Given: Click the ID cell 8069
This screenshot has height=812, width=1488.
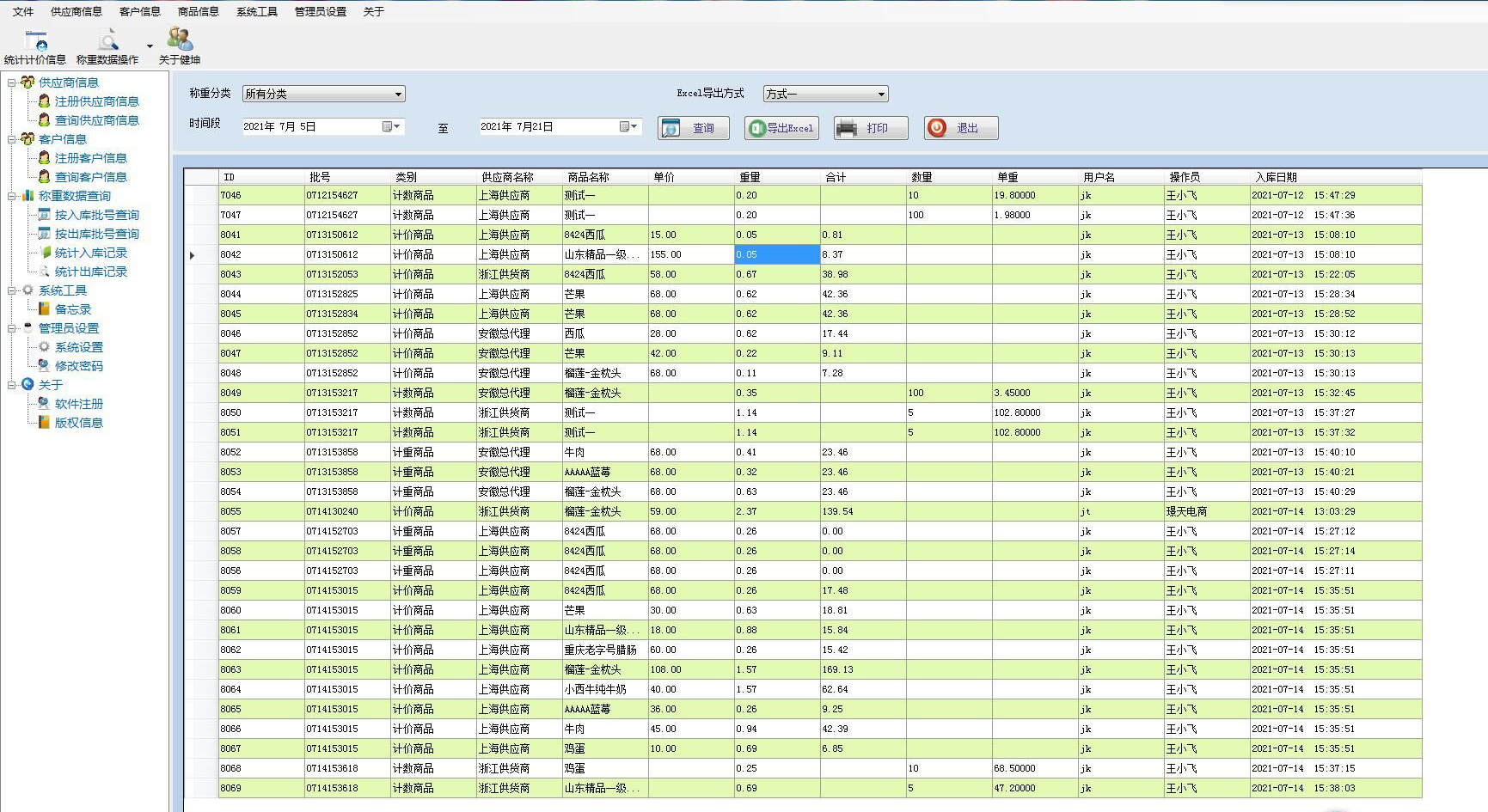Looking at the screenshot, I should pyautogui.click(x=261, y=789).
